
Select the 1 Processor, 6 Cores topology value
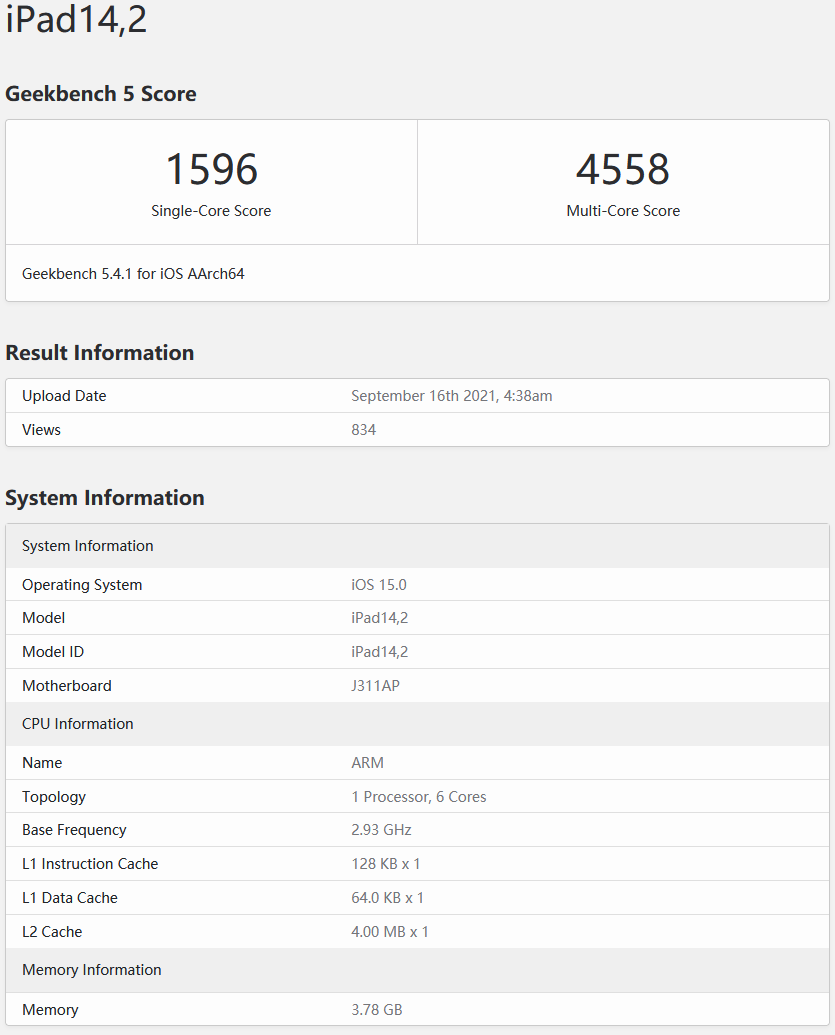pyautogui.click(x=418, y=797)
